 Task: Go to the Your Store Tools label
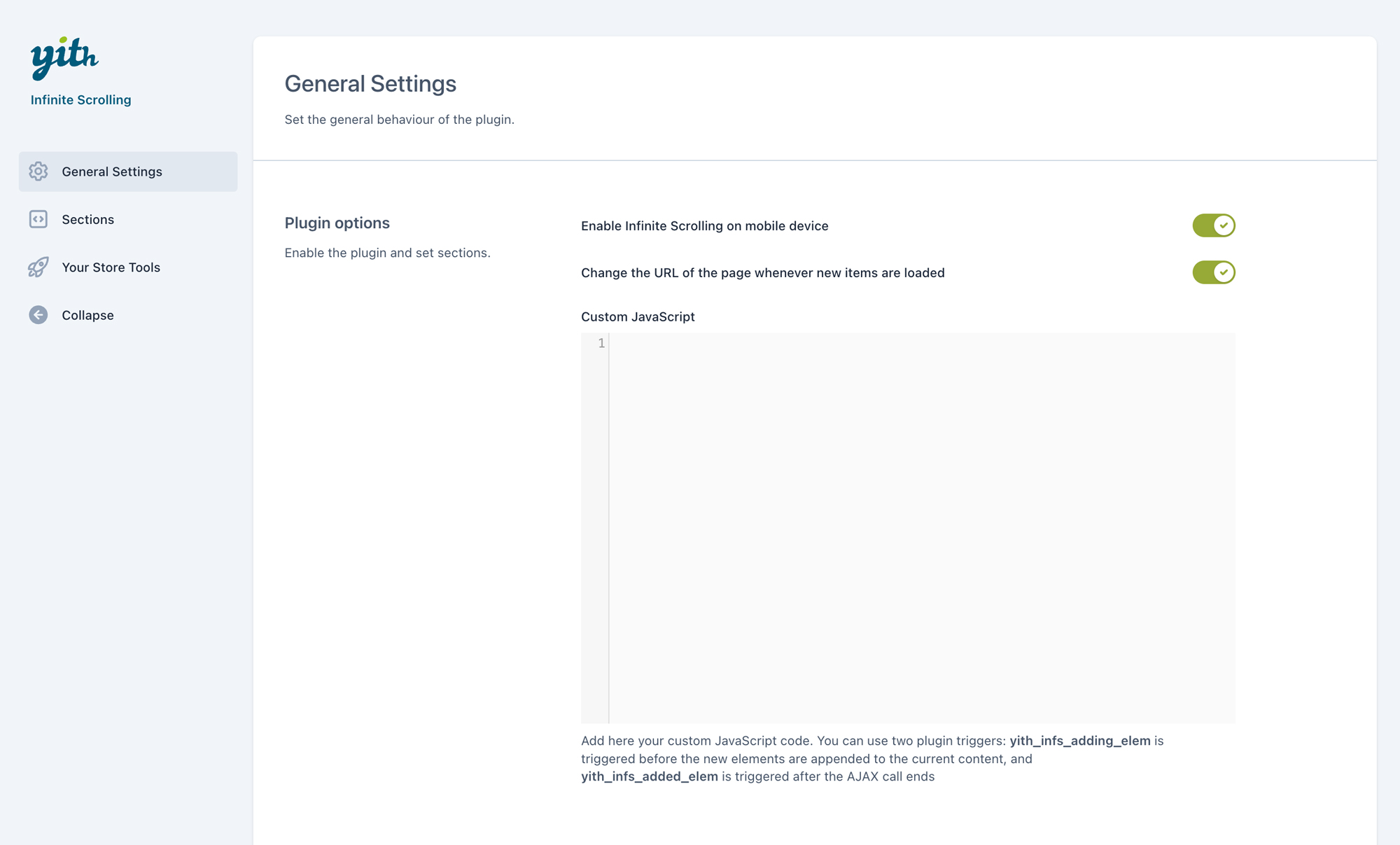click(x=111, y=267)
